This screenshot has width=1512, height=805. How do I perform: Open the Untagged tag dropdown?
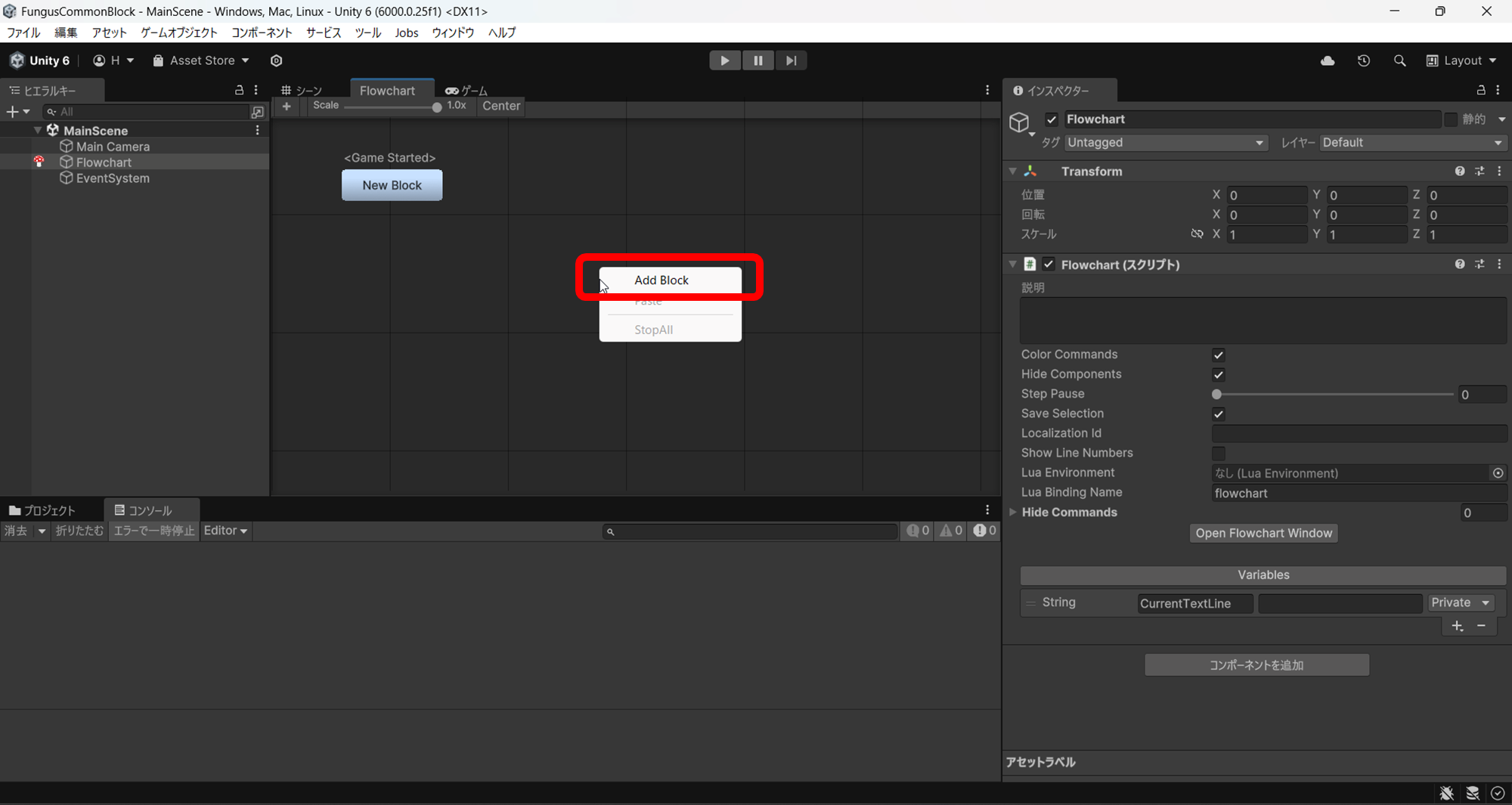[x=1165, y=142]
